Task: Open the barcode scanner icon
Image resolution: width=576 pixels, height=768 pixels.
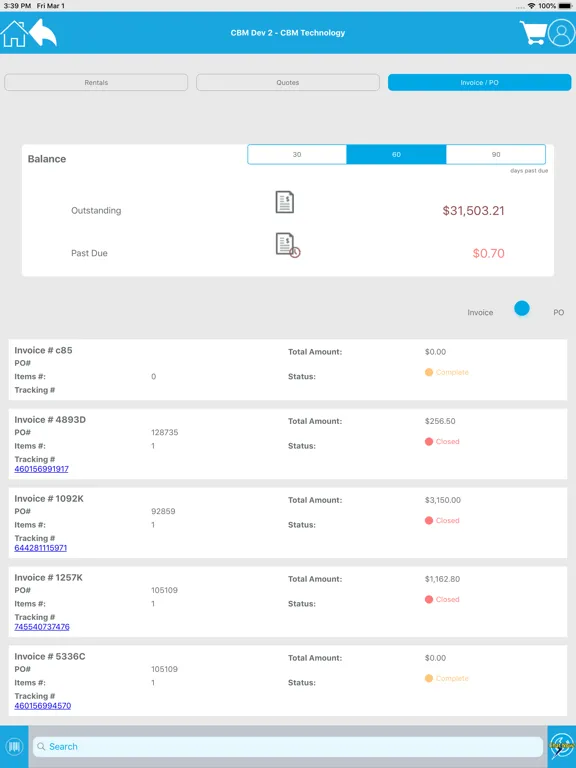Action: click(x=14, y=746)
